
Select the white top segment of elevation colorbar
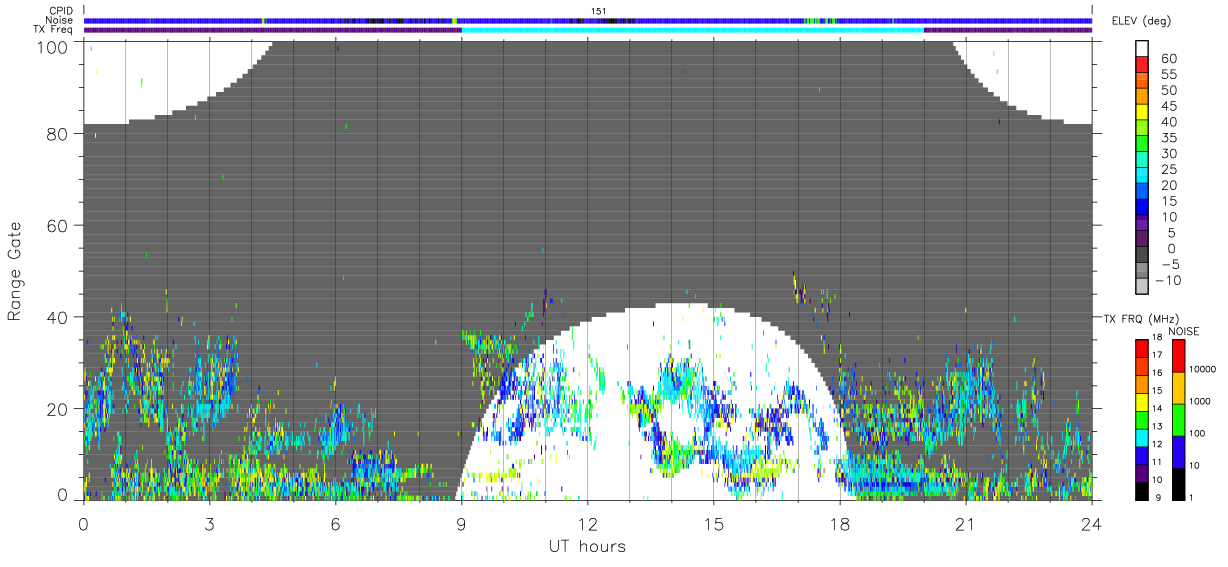(1141, 47)
